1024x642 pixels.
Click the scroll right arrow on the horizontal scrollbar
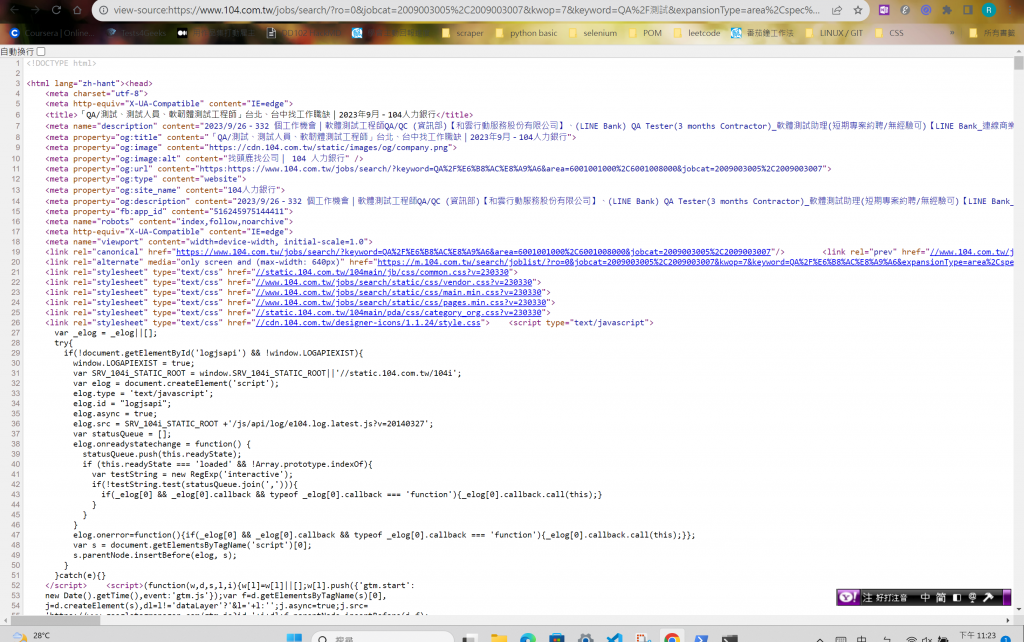1008,620
